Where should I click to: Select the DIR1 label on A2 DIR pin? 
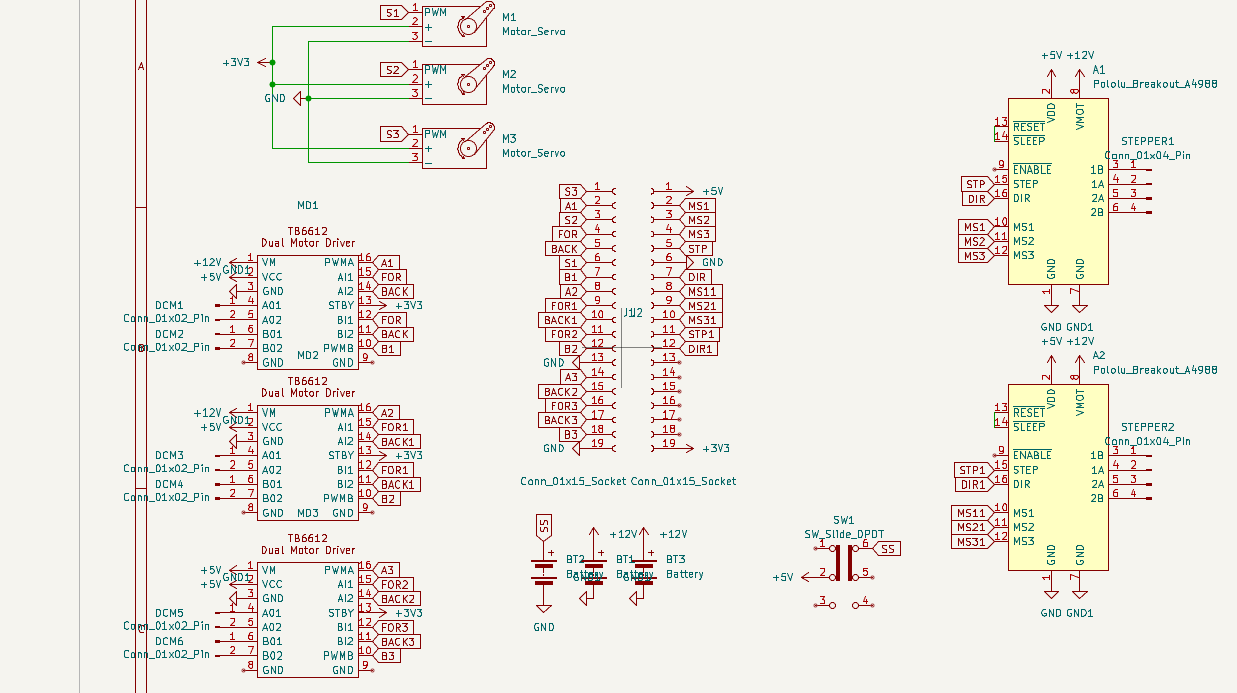click(972, 485)
